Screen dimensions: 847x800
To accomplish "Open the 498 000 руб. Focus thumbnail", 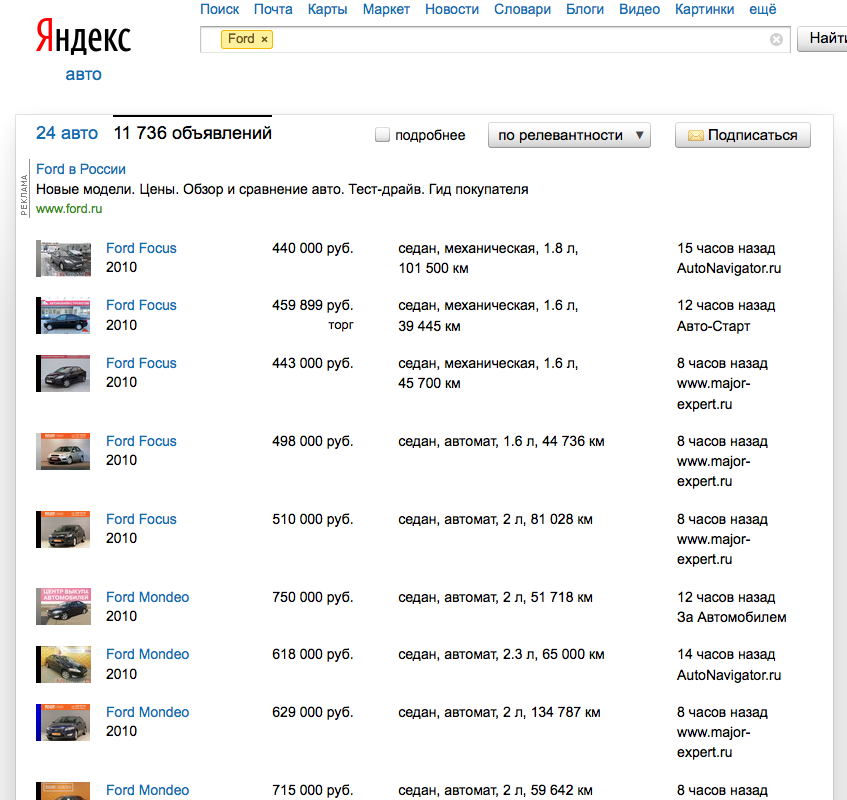I will pos(63,451).
